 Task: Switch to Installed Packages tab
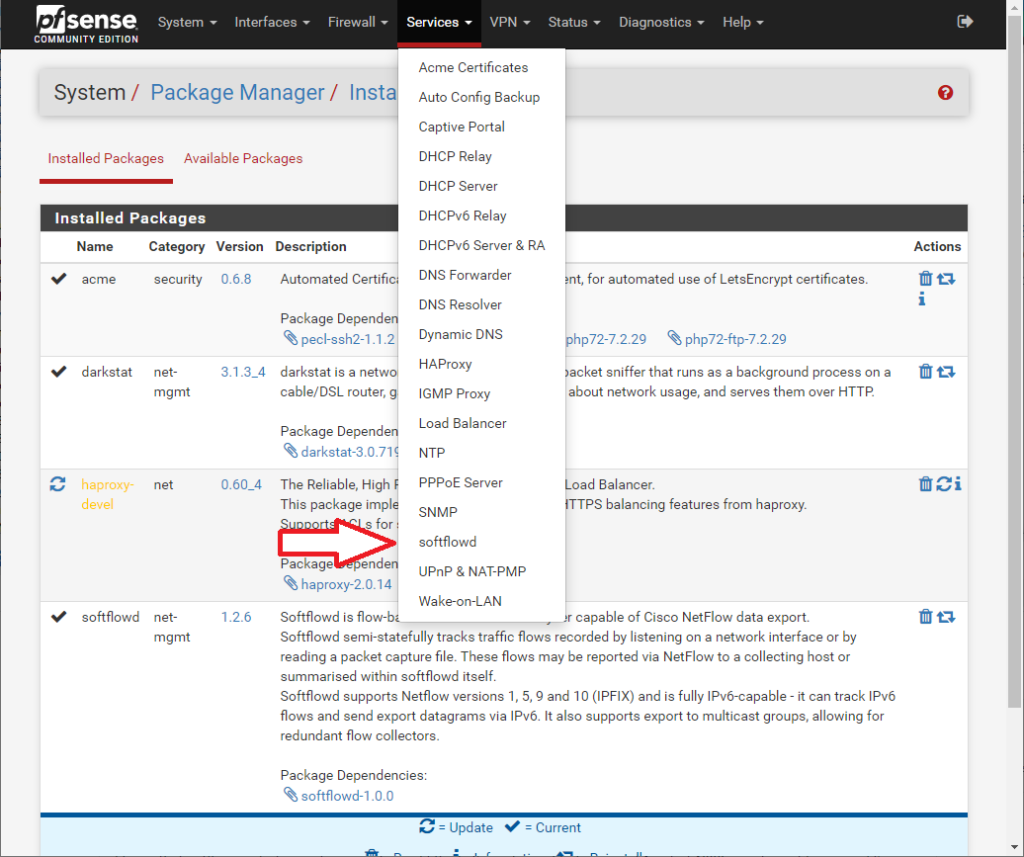point(106,159)
